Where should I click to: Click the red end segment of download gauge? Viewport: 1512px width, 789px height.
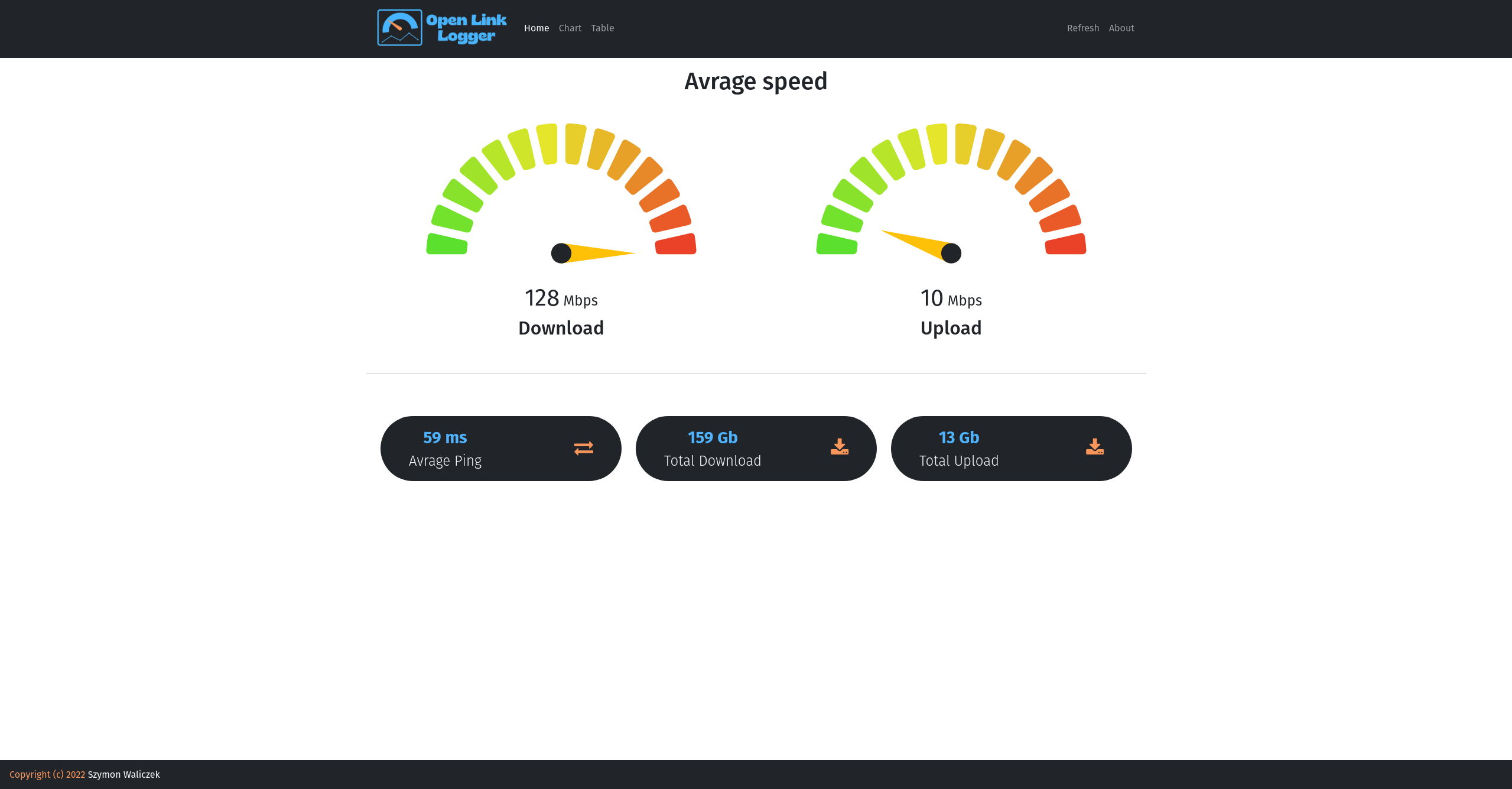(x=675, y=245)
